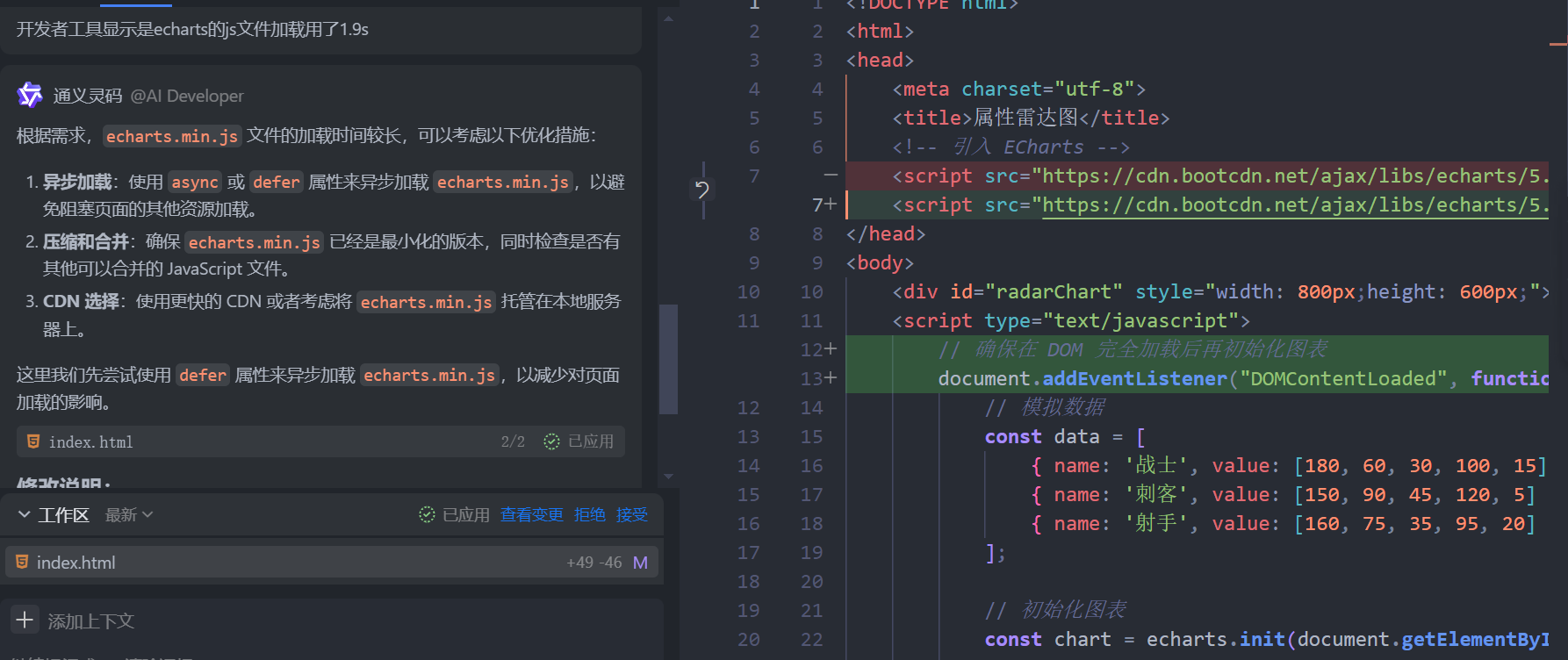Viewport: 1568px width, 660px height.
Task: Click 拒绝 to reject changes
Action: 589,514
